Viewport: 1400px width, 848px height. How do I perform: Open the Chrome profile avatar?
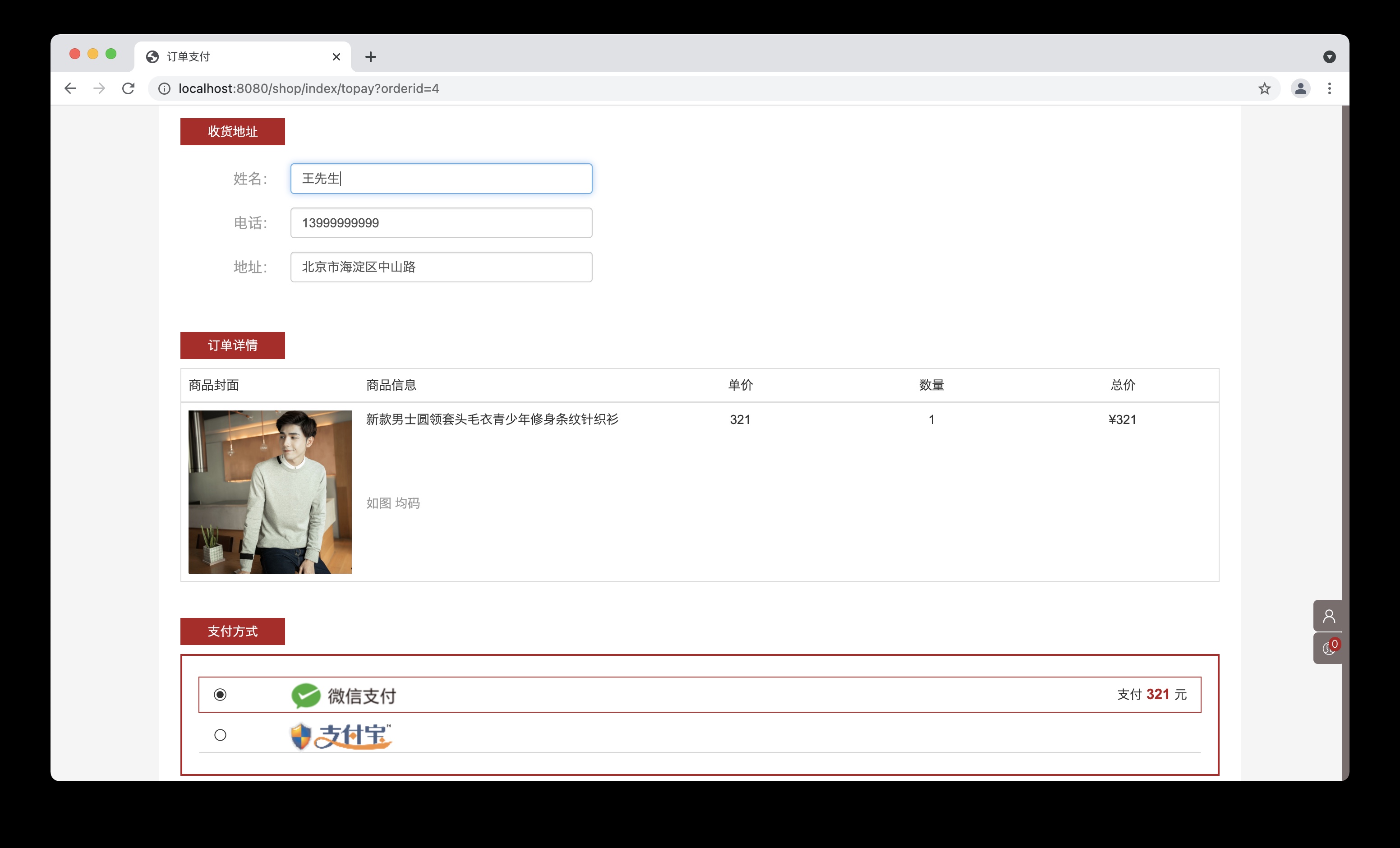pos(1301,89)
